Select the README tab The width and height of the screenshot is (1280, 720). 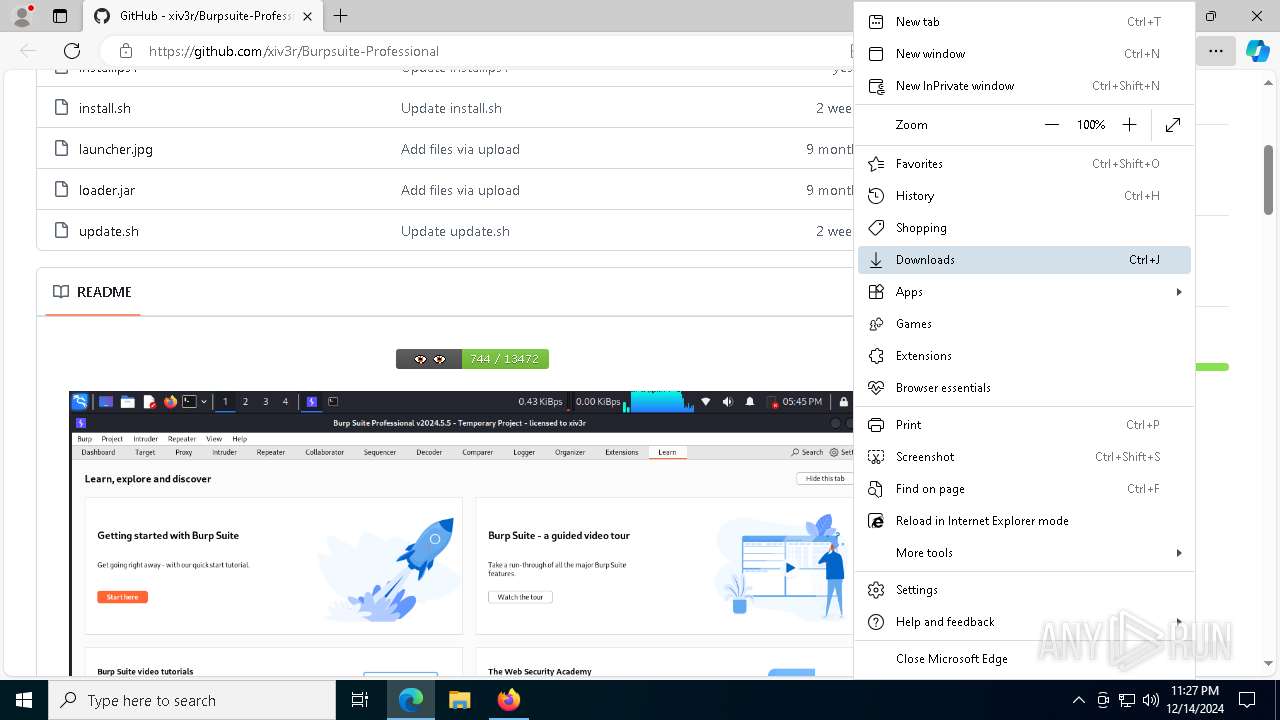(92, 292)
